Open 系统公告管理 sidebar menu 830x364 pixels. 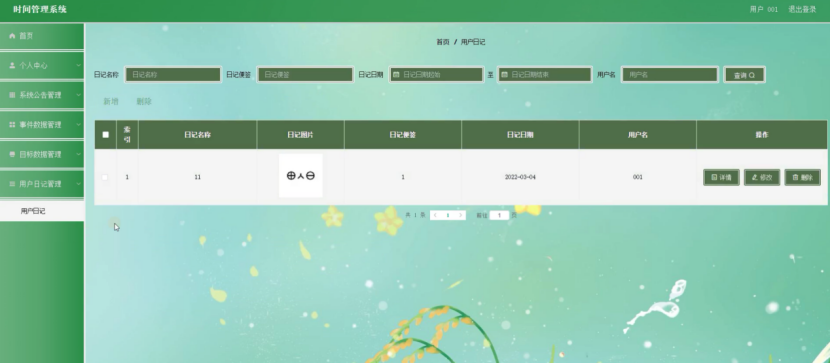[x=42, y=95]
